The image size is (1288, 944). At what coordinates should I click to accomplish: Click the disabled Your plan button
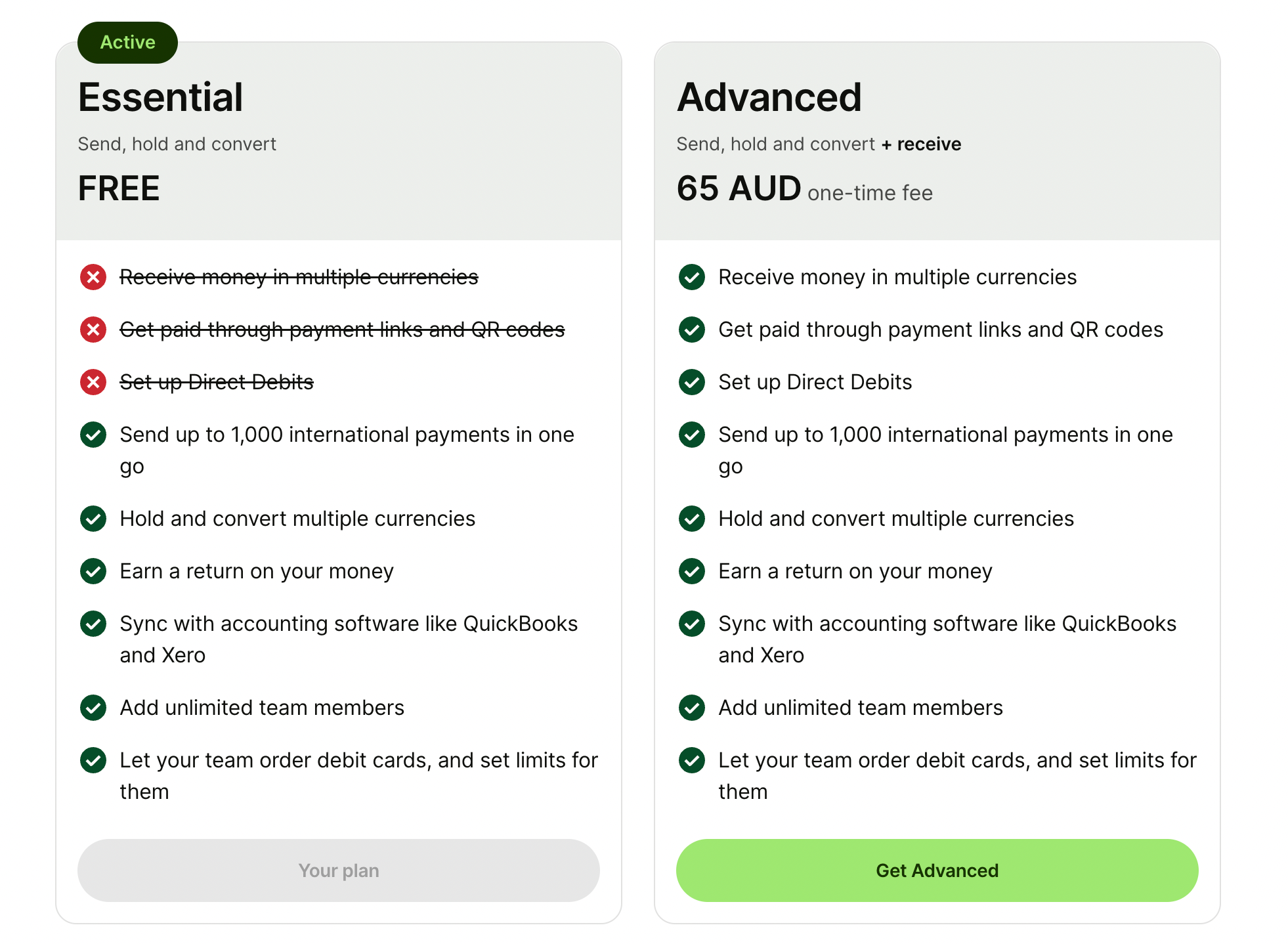[338, 870]
